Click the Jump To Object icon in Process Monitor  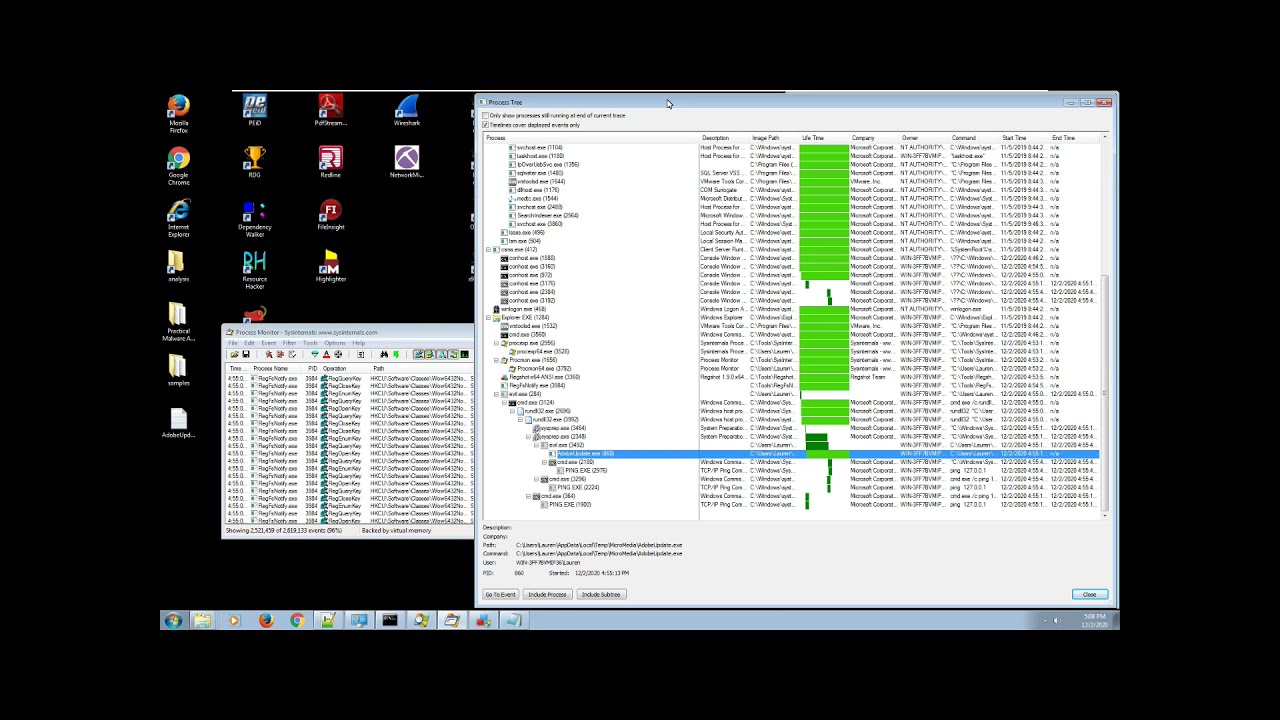point(396,355)
